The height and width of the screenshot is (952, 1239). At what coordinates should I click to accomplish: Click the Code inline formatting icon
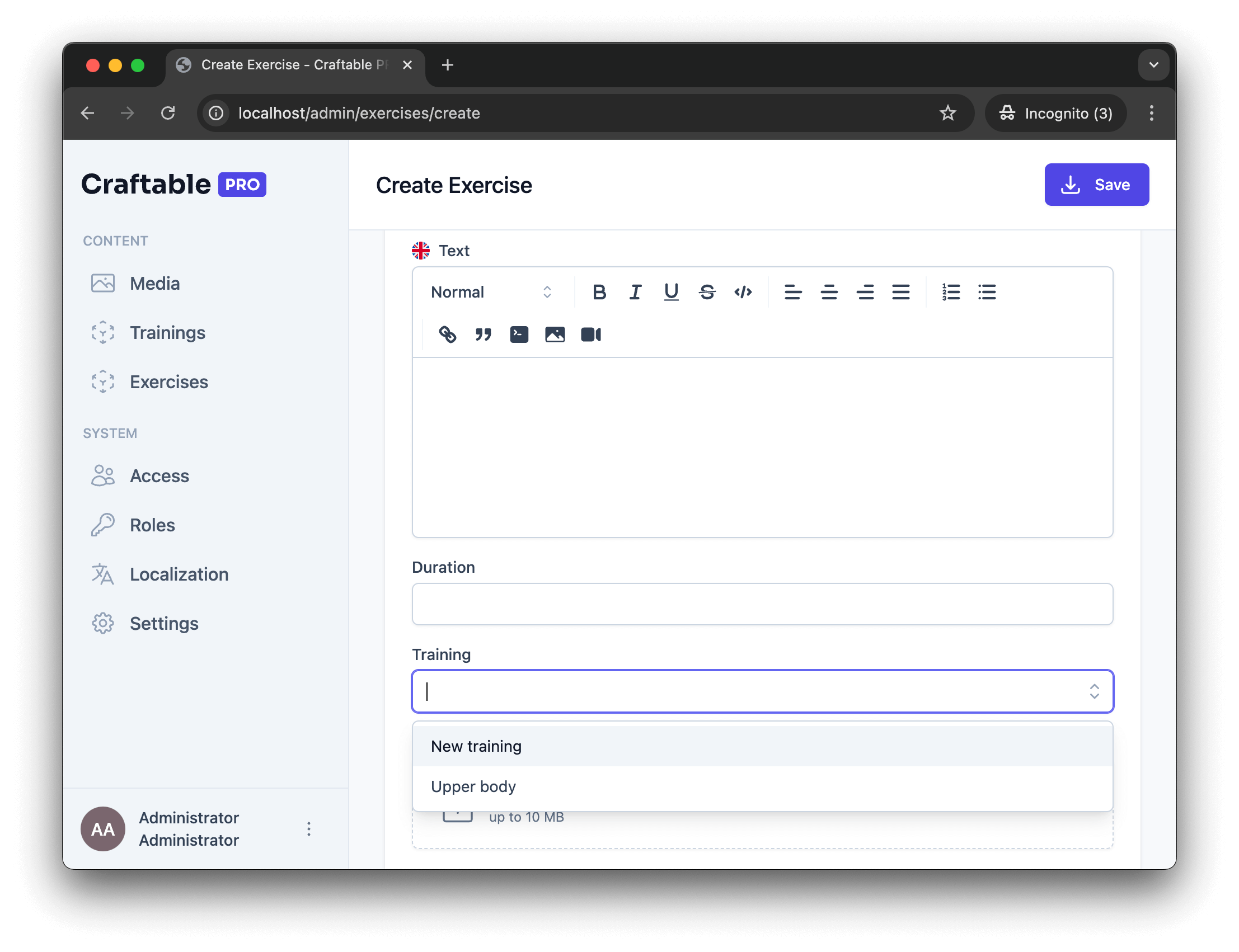[x=743, y=292]
